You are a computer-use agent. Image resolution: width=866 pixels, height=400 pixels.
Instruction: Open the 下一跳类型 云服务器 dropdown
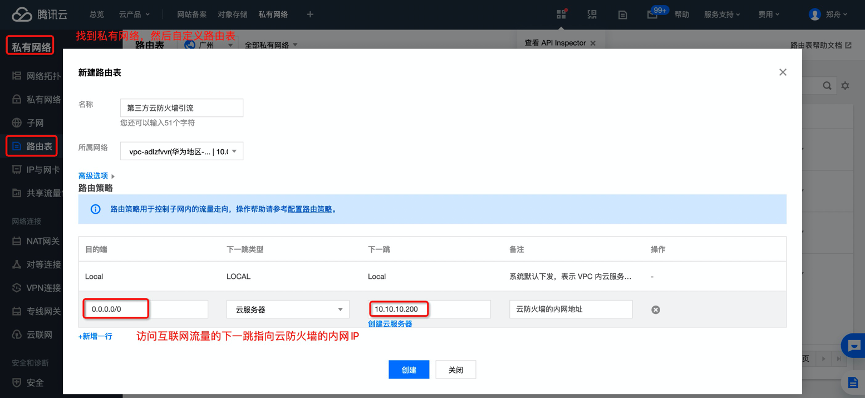(287, 310)
